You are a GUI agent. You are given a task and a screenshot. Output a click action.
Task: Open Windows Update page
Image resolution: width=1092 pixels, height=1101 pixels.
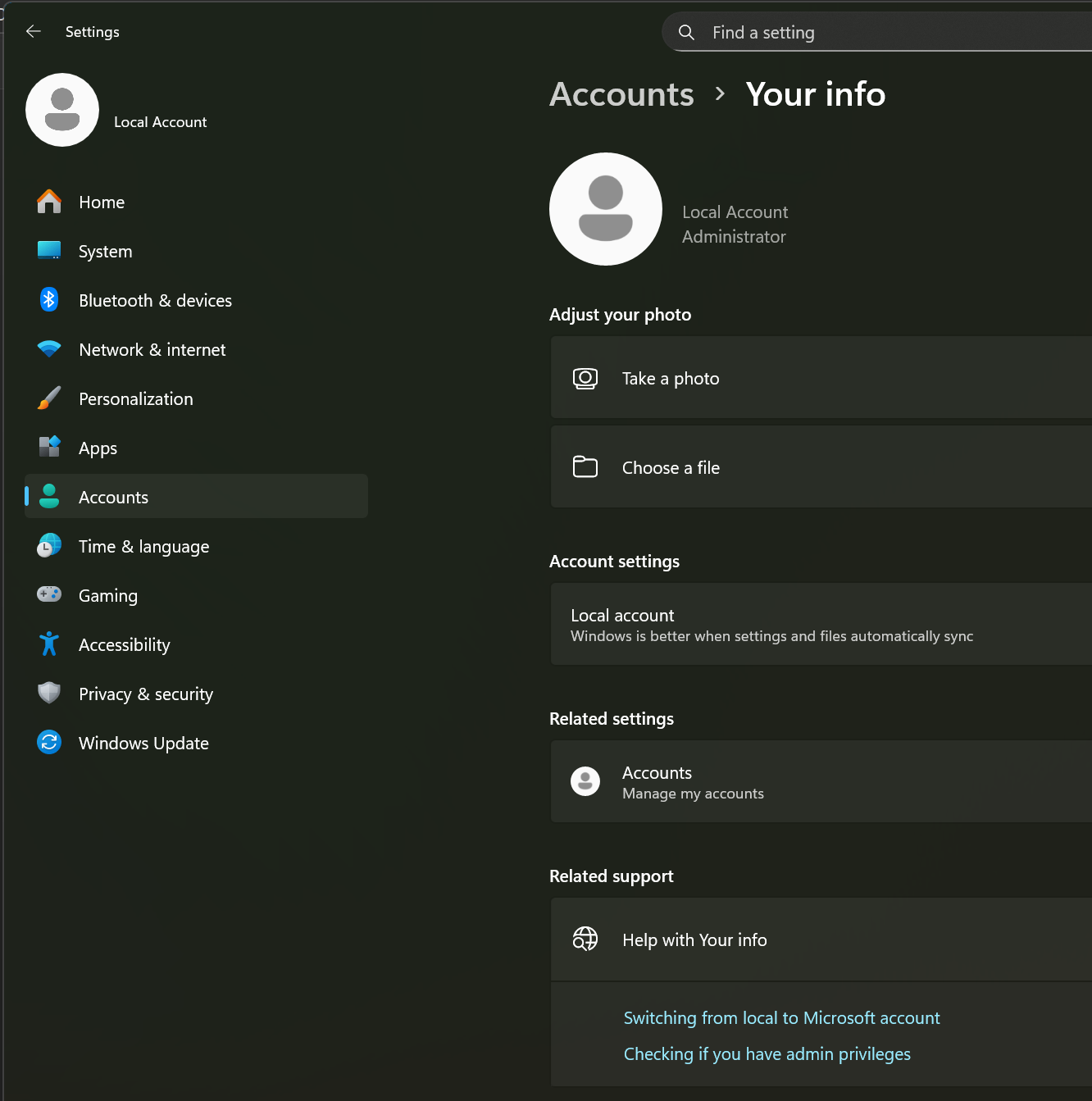197,743
